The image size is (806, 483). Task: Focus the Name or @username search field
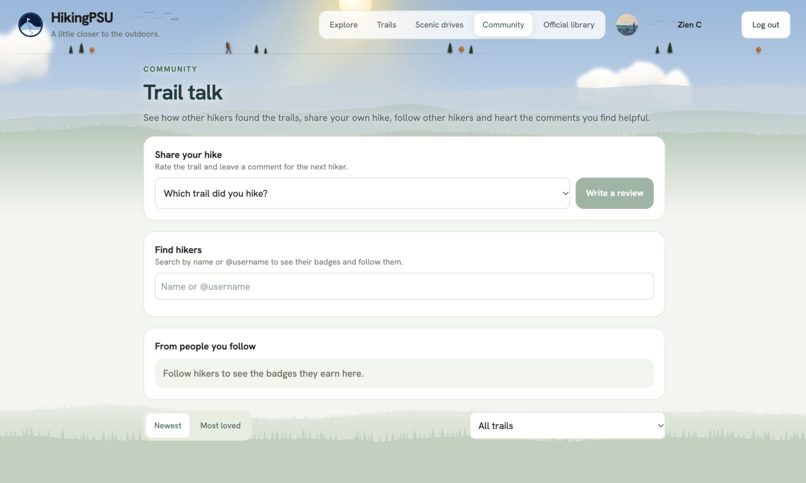click(x=404, y=286)
